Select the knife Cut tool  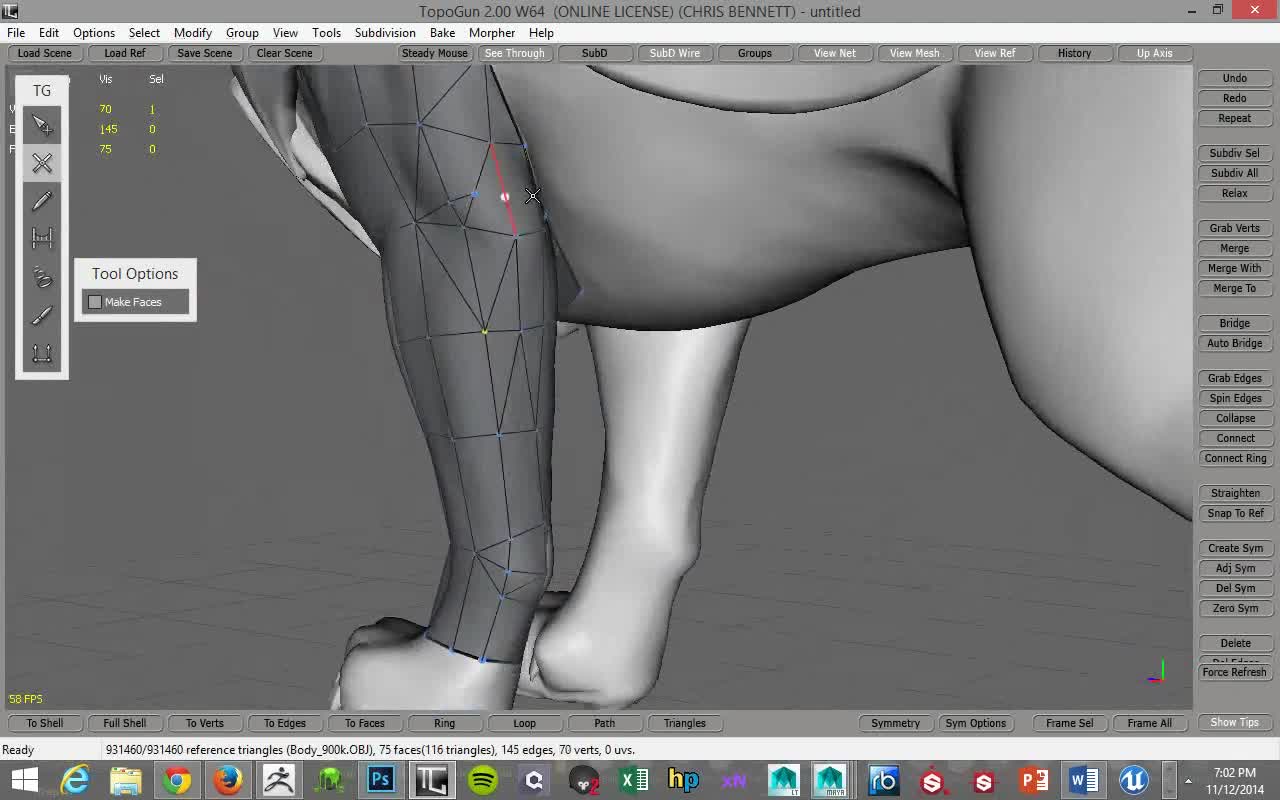click(x=42, y=315)
